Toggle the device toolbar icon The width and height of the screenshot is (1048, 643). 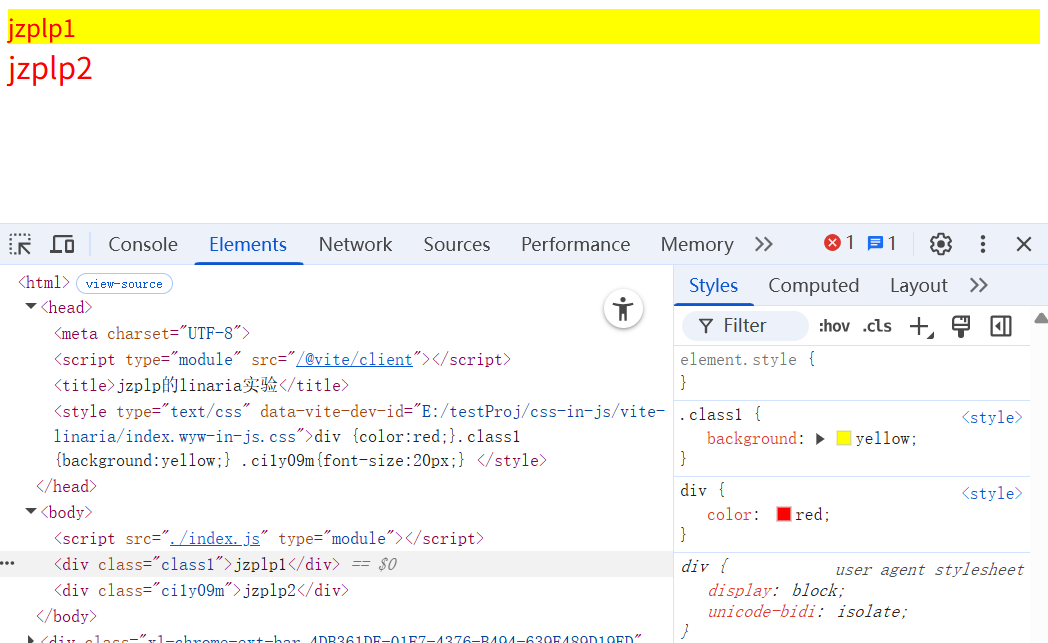[x=62, y=244]
